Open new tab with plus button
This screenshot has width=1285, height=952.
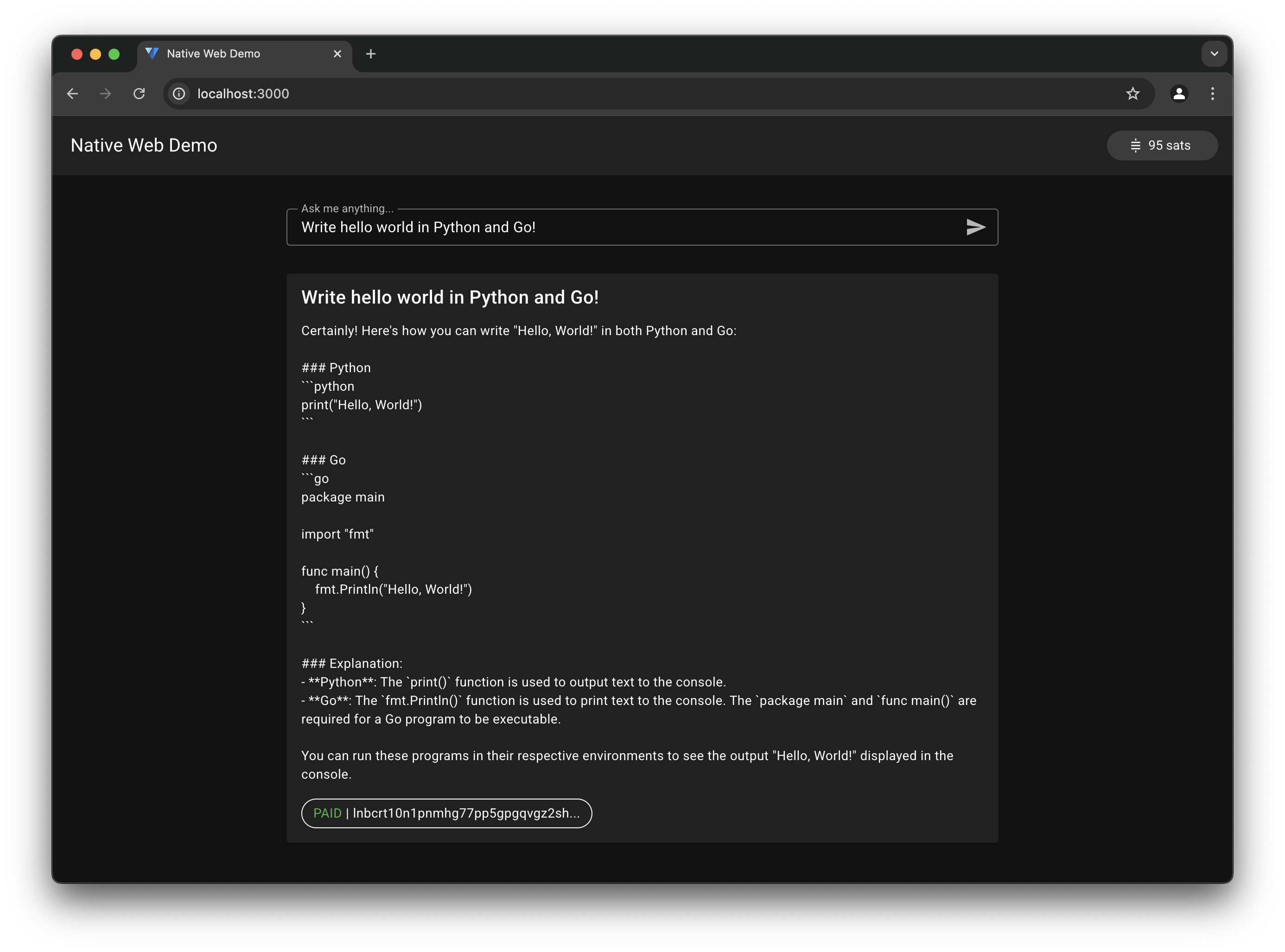(369, 53)
